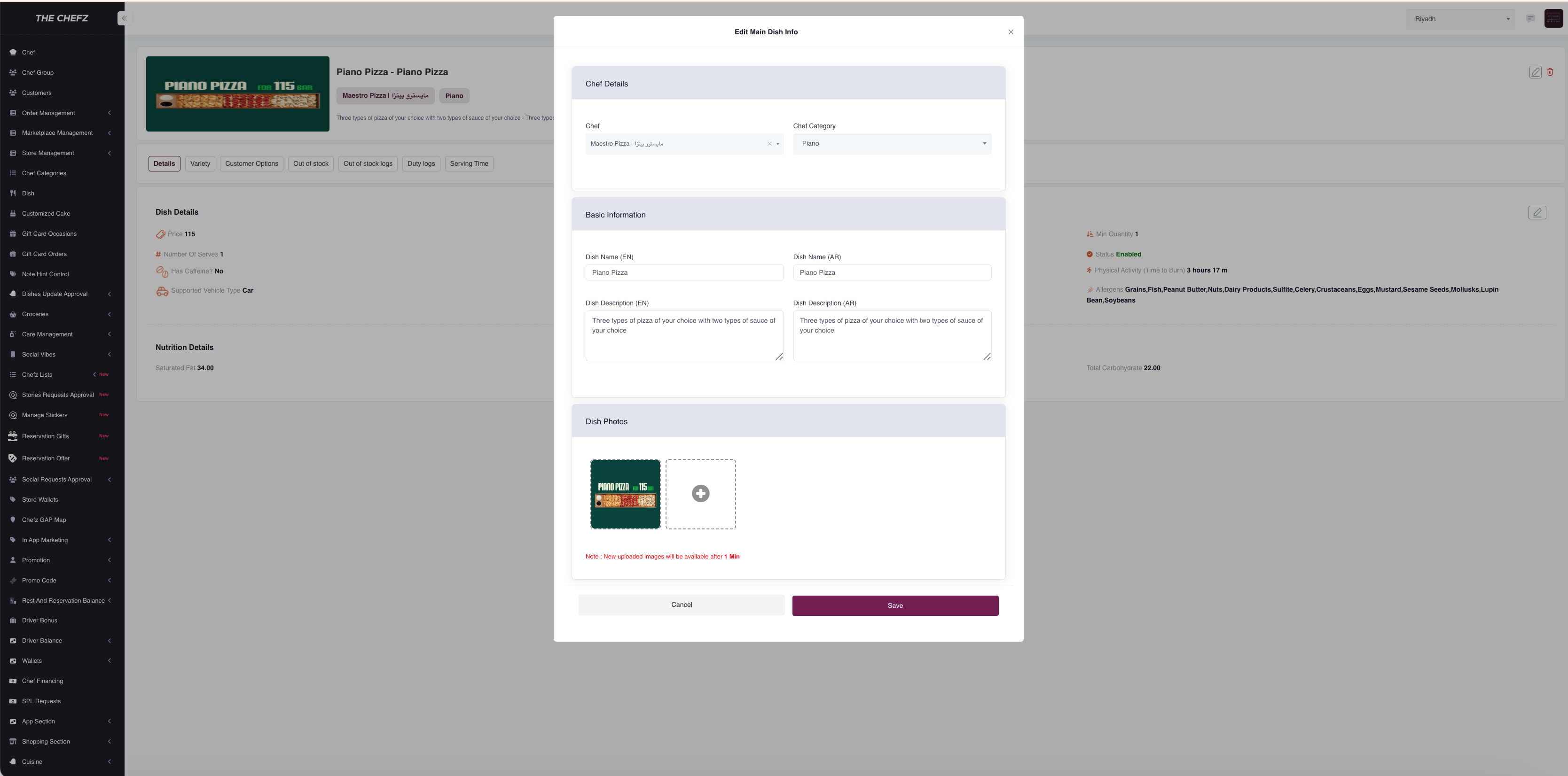Screen dimensions: 1568x776
Task: Click the Dish Description (EN) textarea
Action: 684,336
